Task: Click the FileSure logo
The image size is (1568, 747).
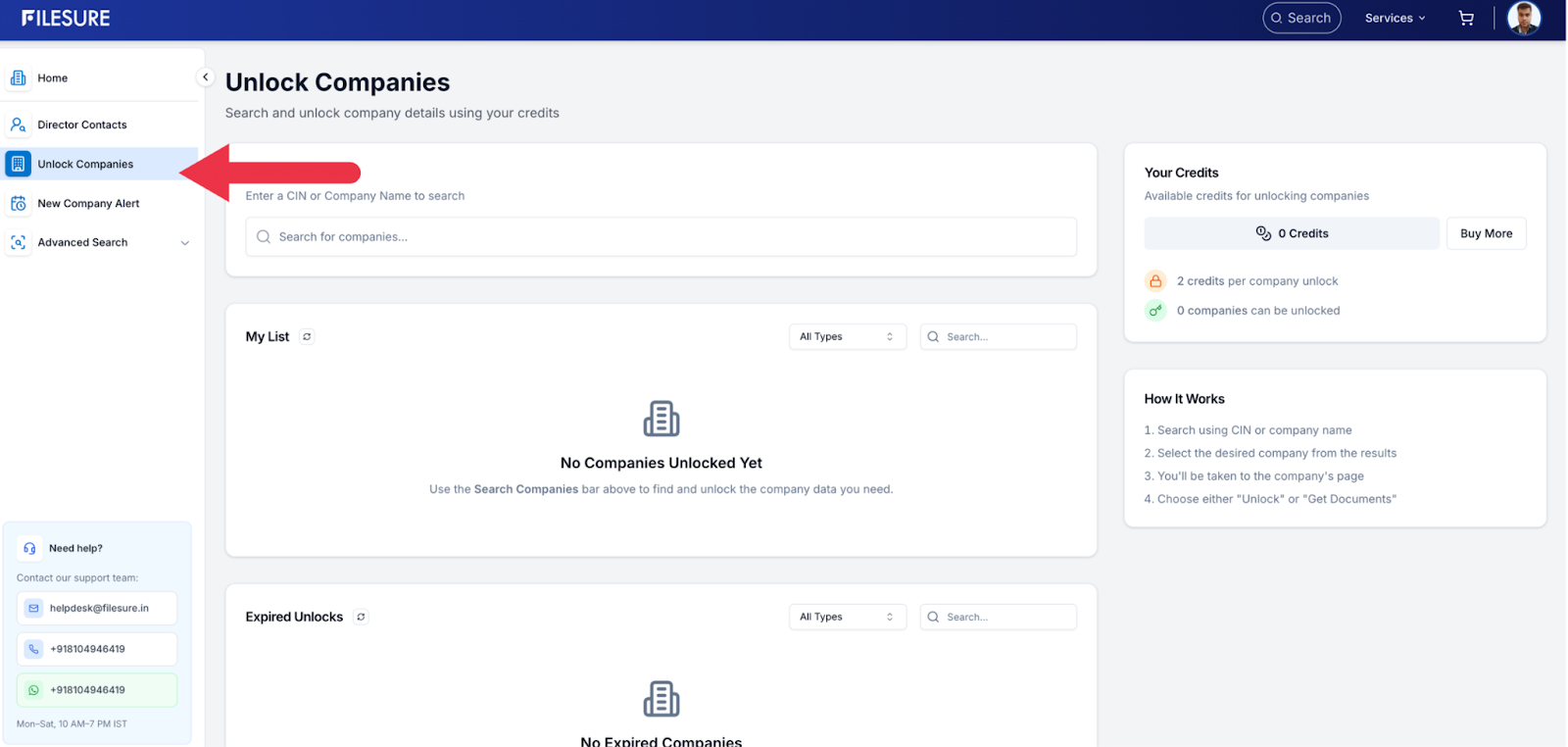Action: 66,19
